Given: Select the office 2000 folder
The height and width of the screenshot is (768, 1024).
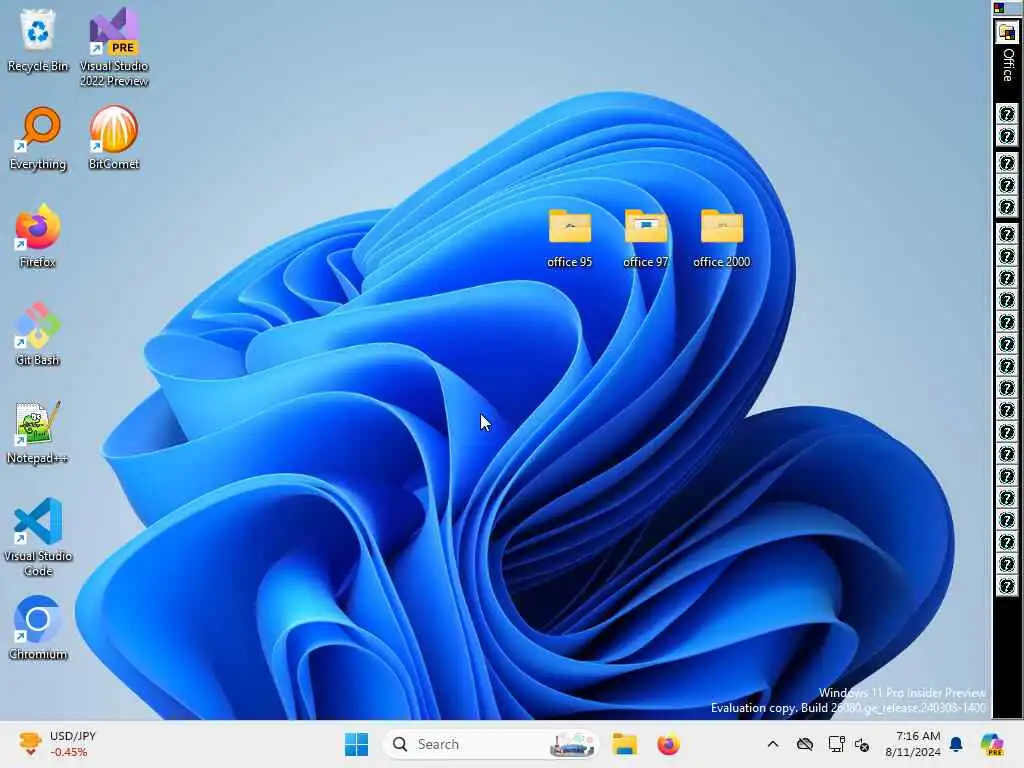Looking at the screenshot, I should [x=722, y=238].
